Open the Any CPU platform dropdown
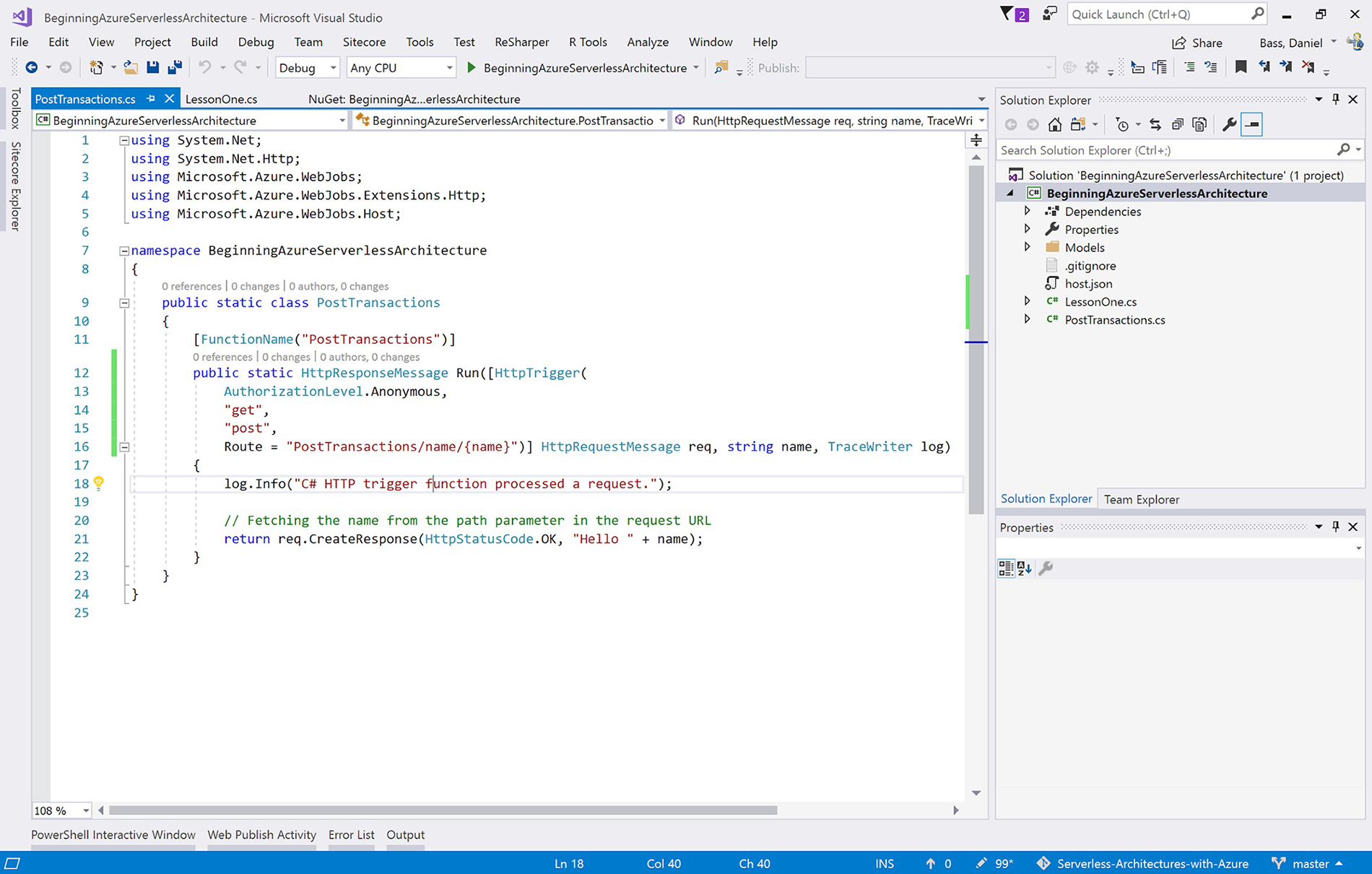The image size is (1372, 874). [x=401, y=67]
